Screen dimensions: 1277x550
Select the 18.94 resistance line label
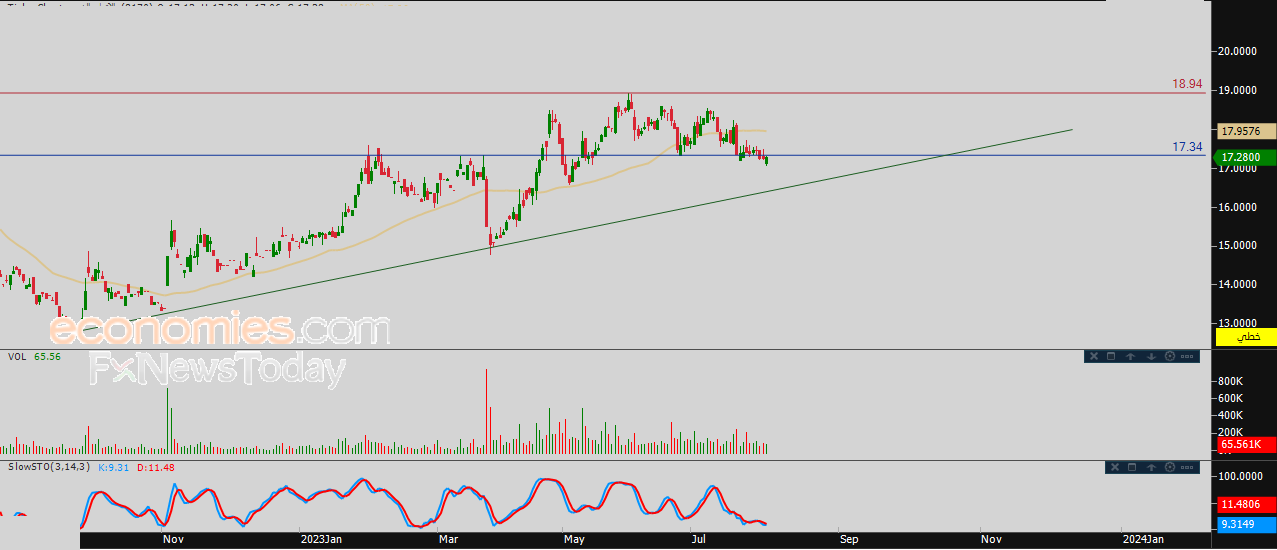[x=1187, y=84]
